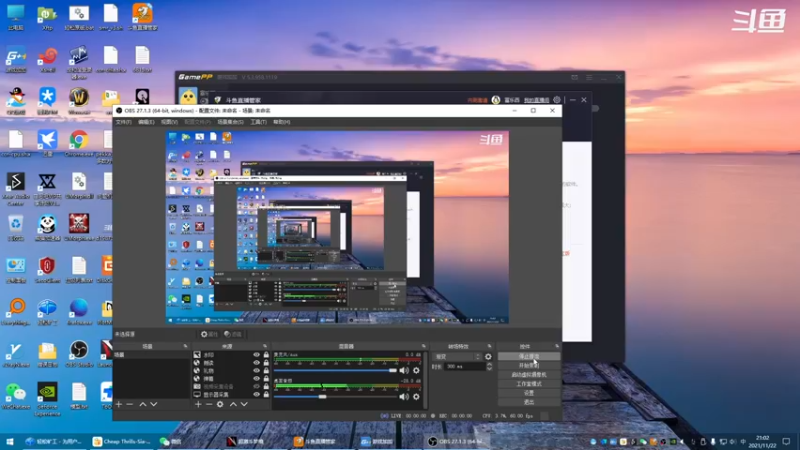Image resolution: width=800 pixels, height=450 pixels.
Task: Move scene down in the Scenes dock
Action: click(154, 404)
